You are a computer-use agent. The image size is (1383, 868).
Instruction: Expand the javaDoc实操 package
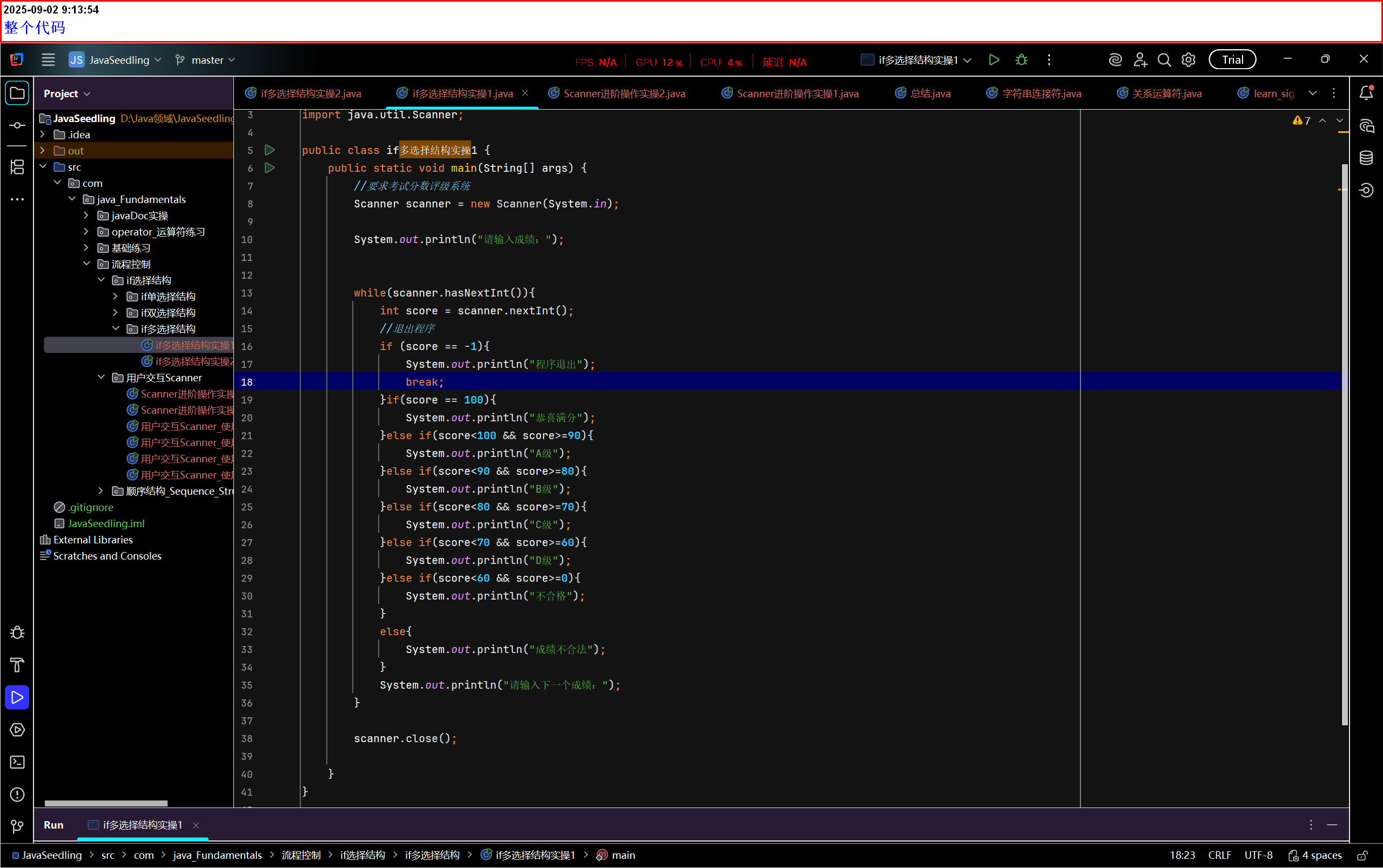[86, 216]
